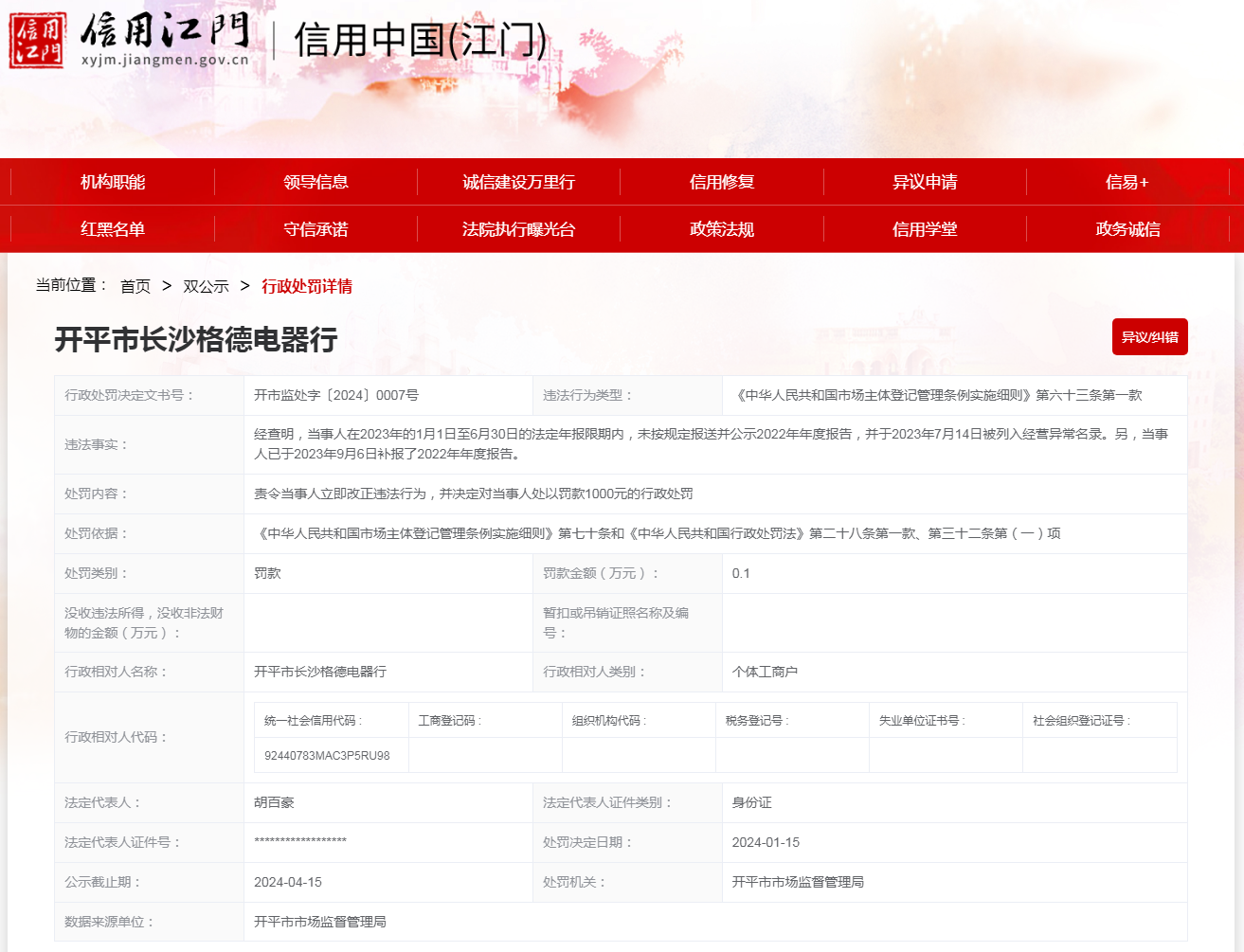Go to 信用学堂 page
The height and width of the screenshot is (952, 1244).
point(925,229)
